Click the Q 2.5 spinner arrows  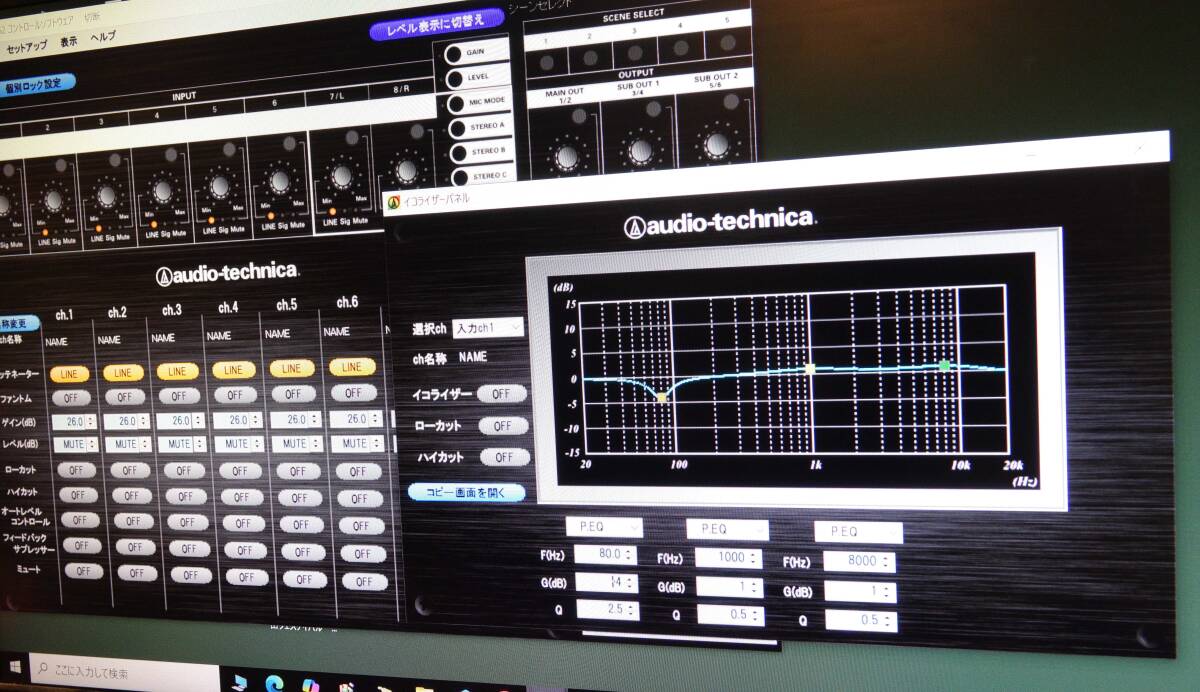[x=633, y=610]
